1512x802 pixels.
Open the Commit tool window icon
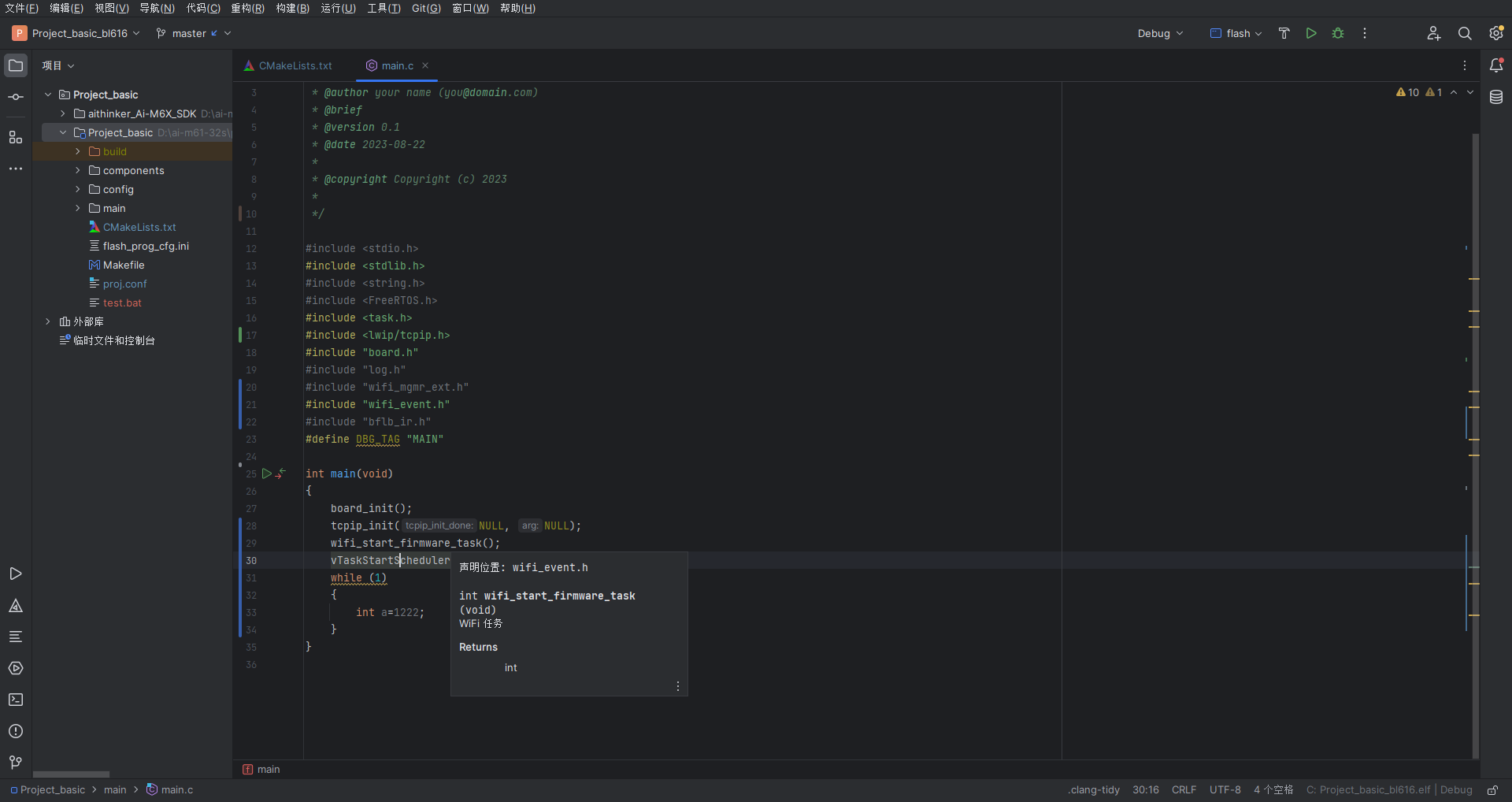coord(16,97)
